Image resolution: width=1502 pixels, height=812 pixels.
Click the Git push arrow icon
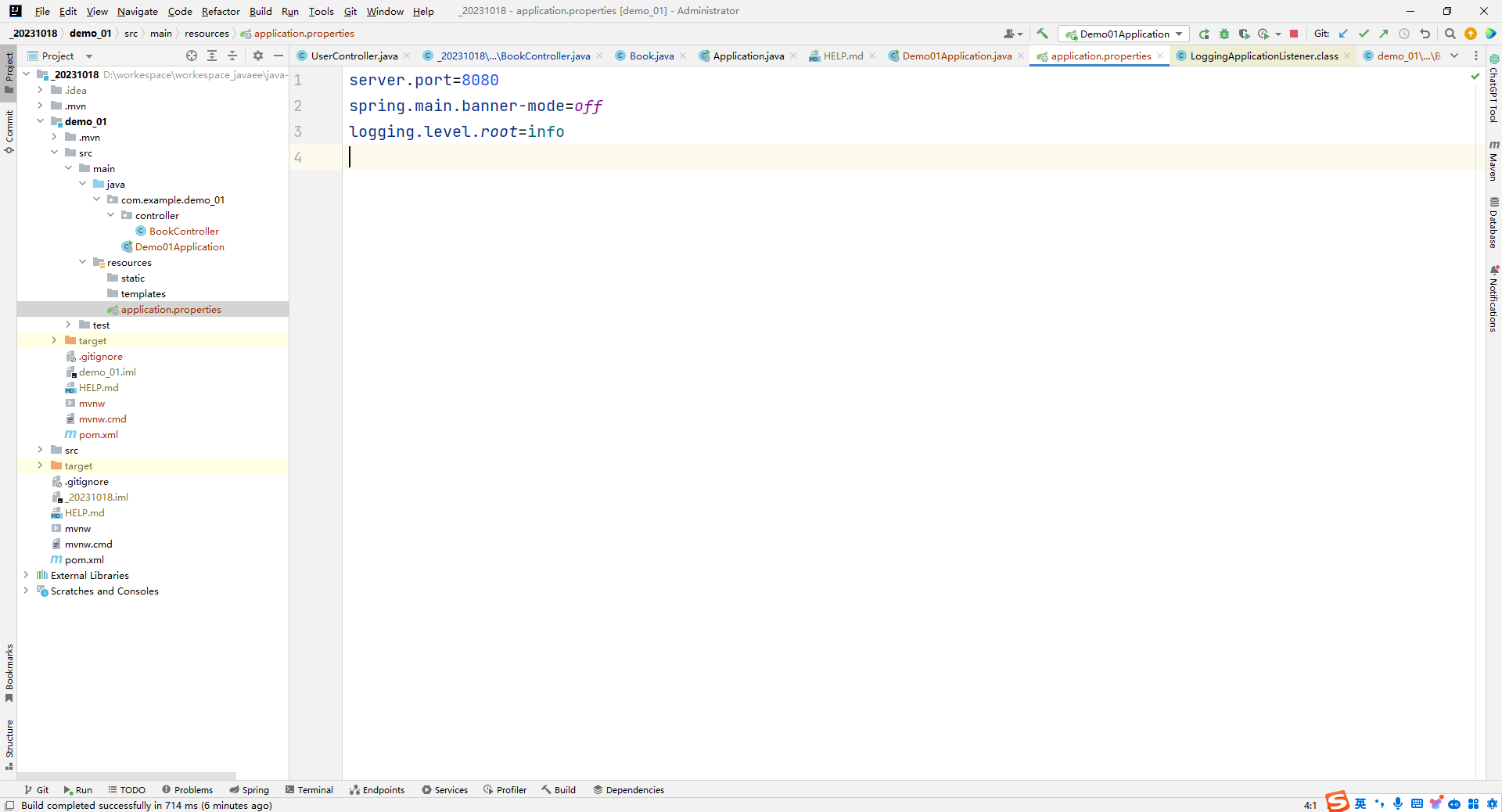tap(1384, 34)
